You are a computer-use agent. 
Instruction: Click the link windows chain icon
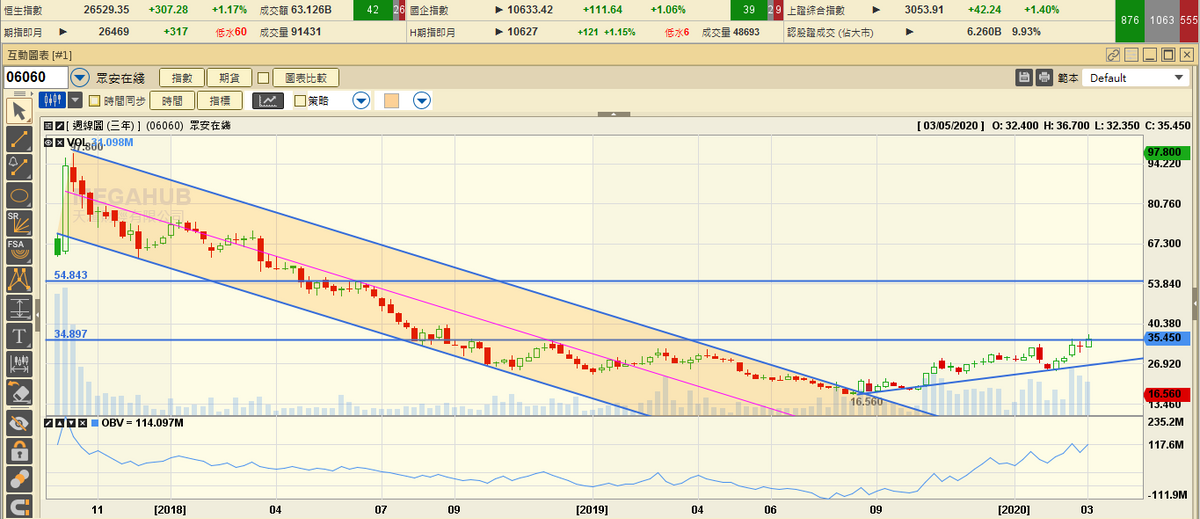pos(1113,55)
